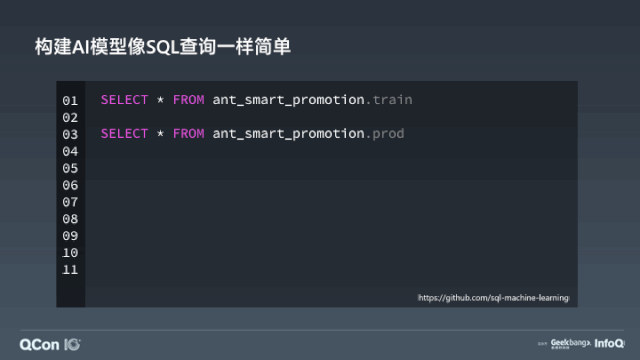The image size is (640, 360).
Task: Open the github.com/sql-machine-learning link
Action: (493, 298)
